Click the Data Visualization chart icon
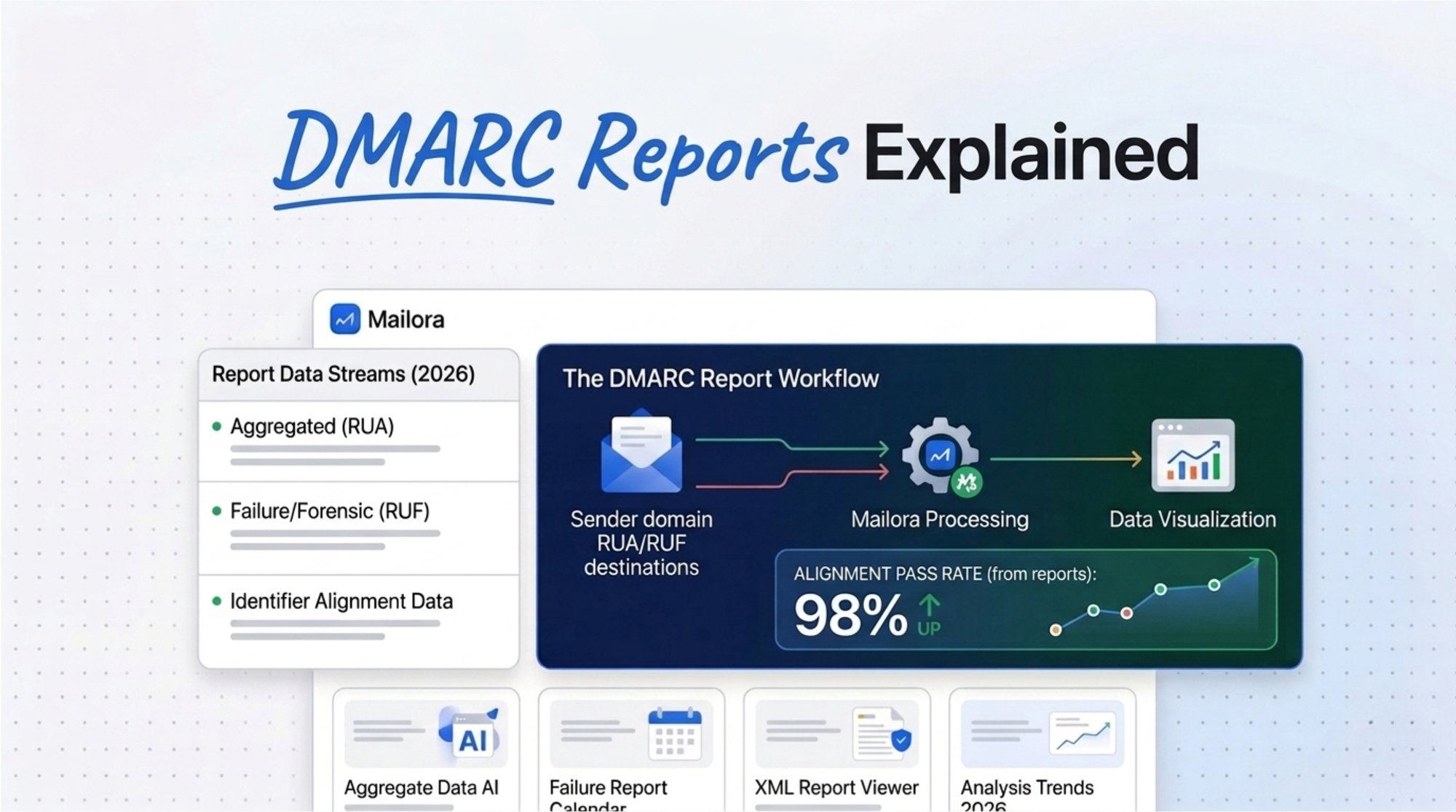The height and width of the screenshot is (812, 1456). tap(1192, 455)
